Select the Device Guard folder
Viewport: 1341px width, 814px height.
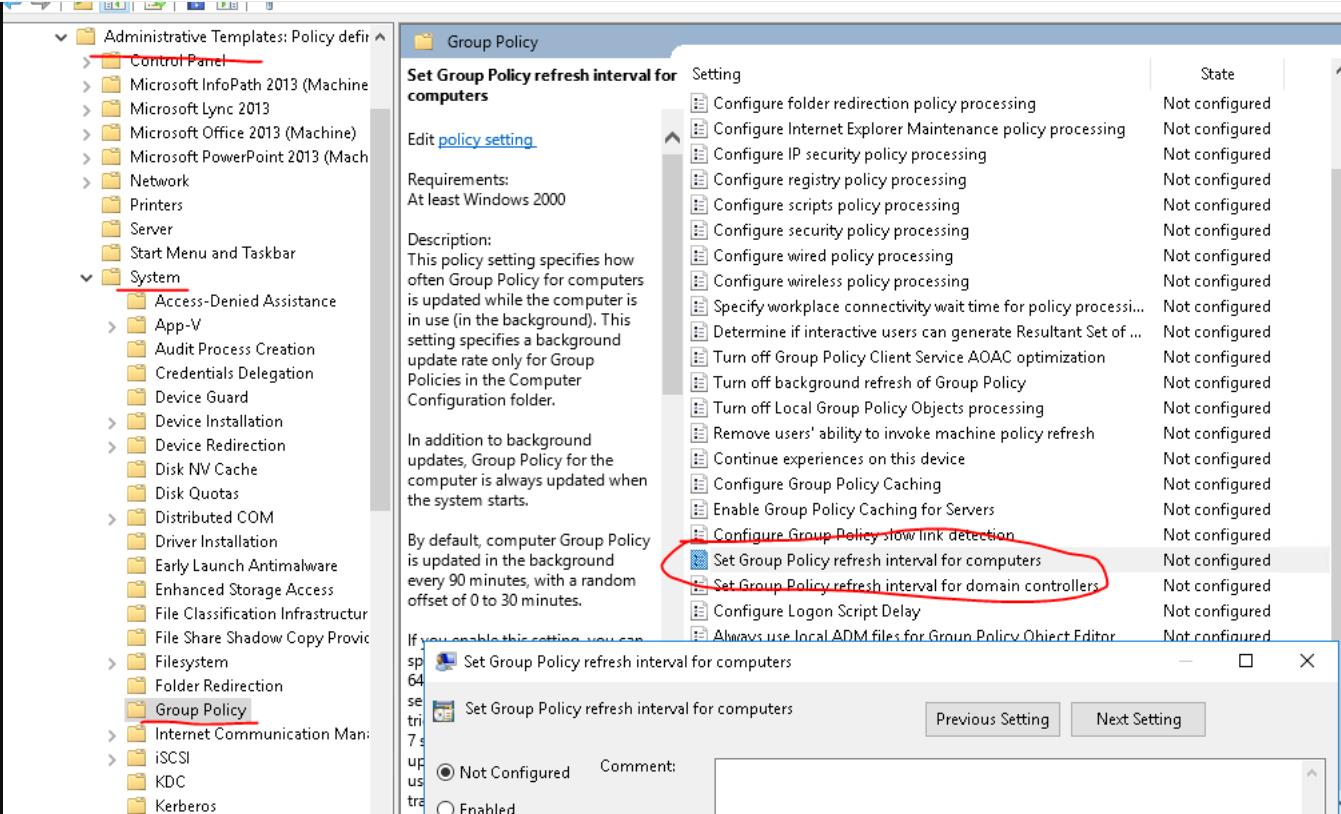201,397
